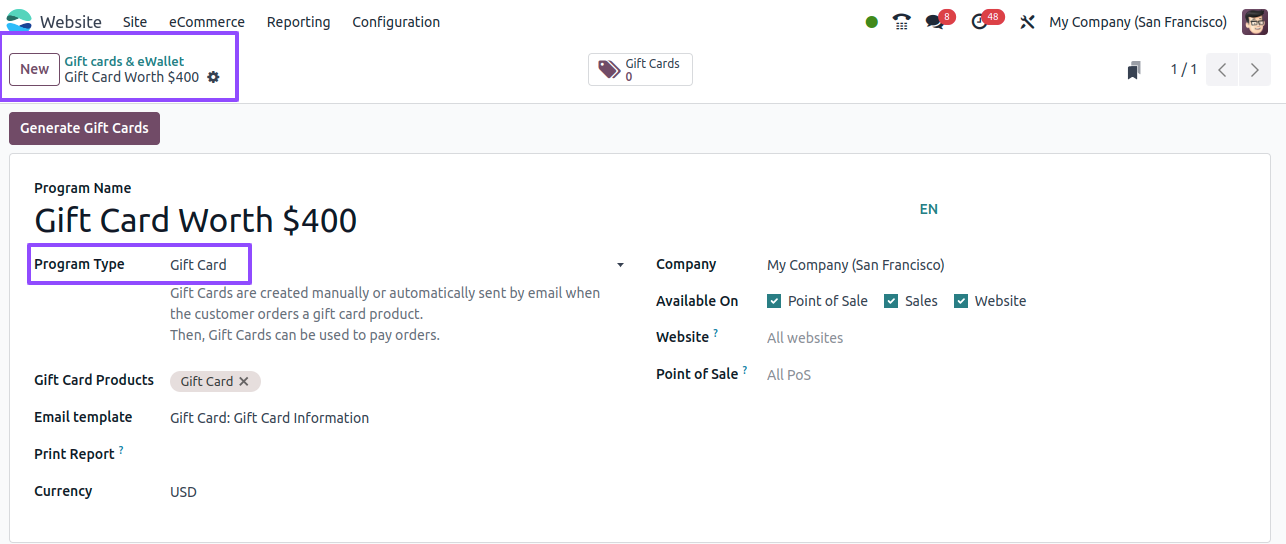
Task: Show the Point of Sale help tooltip
Action: (x=745, y=370)
